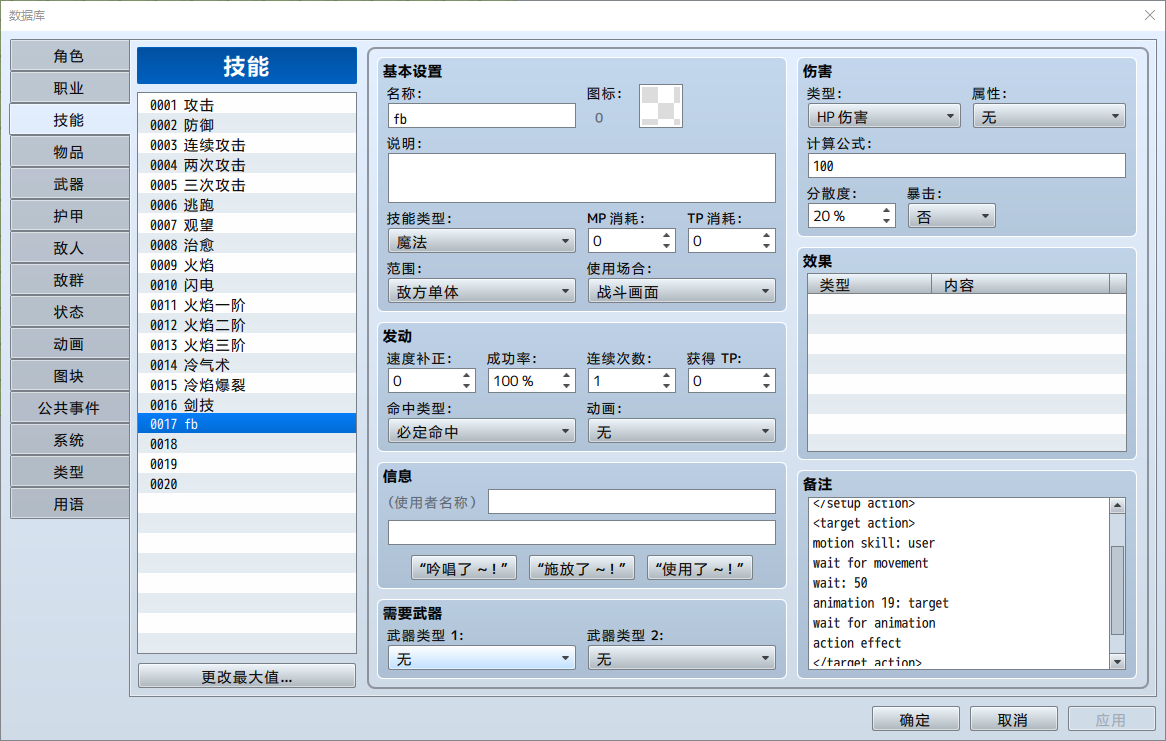Image resolution: width=1166 pixels, height=741 pixels.
Task: Select skill 0001 攻击 in the list
Action: pos(247,105)
